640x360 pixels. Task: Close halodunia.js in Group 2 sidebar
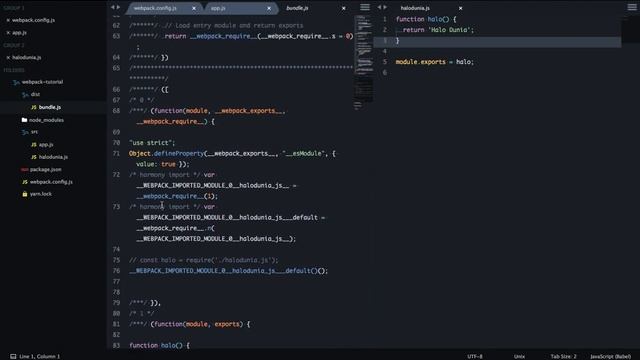click(x=8, y=58)
